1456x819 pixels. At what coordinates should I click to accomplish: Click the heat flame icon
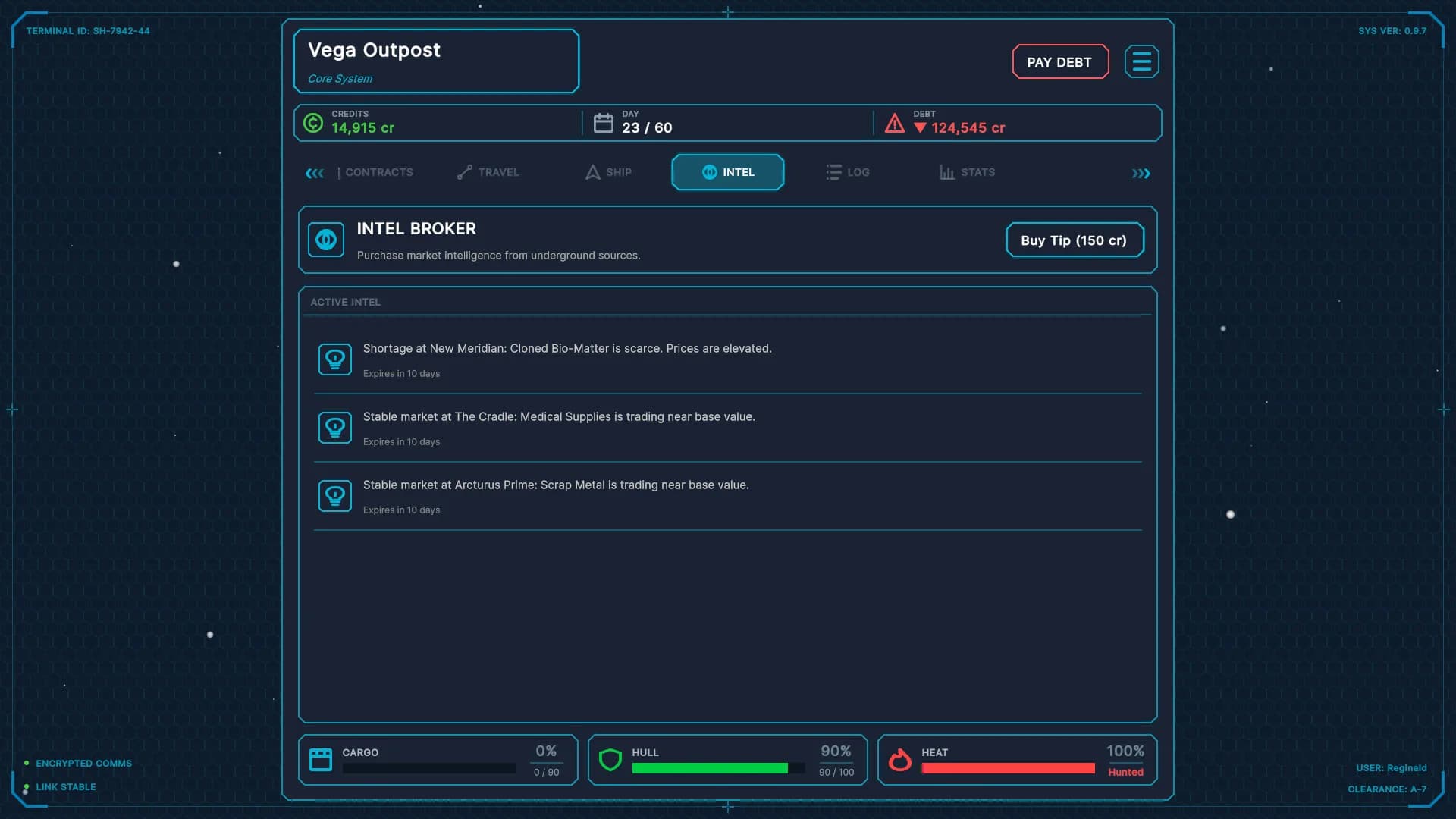pyautogui.click(x=900, y=760)
